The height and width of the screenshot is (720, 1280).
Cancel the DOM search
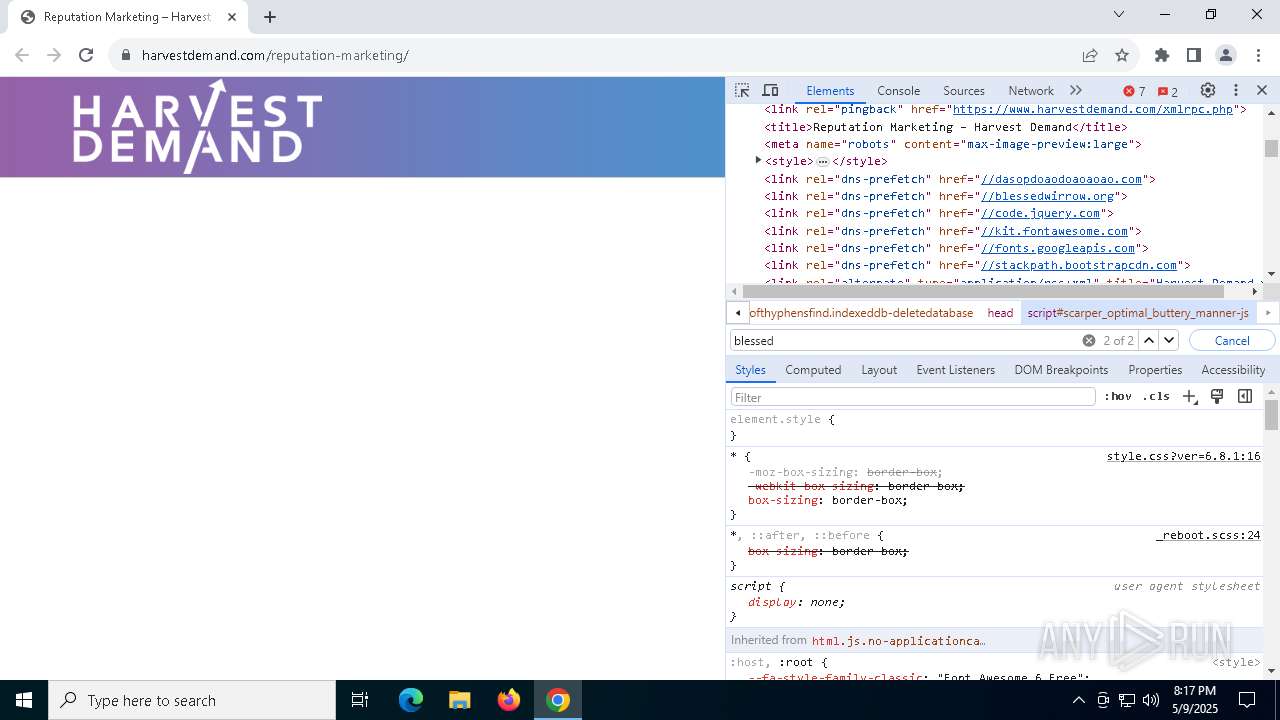tap(1232, 340)
